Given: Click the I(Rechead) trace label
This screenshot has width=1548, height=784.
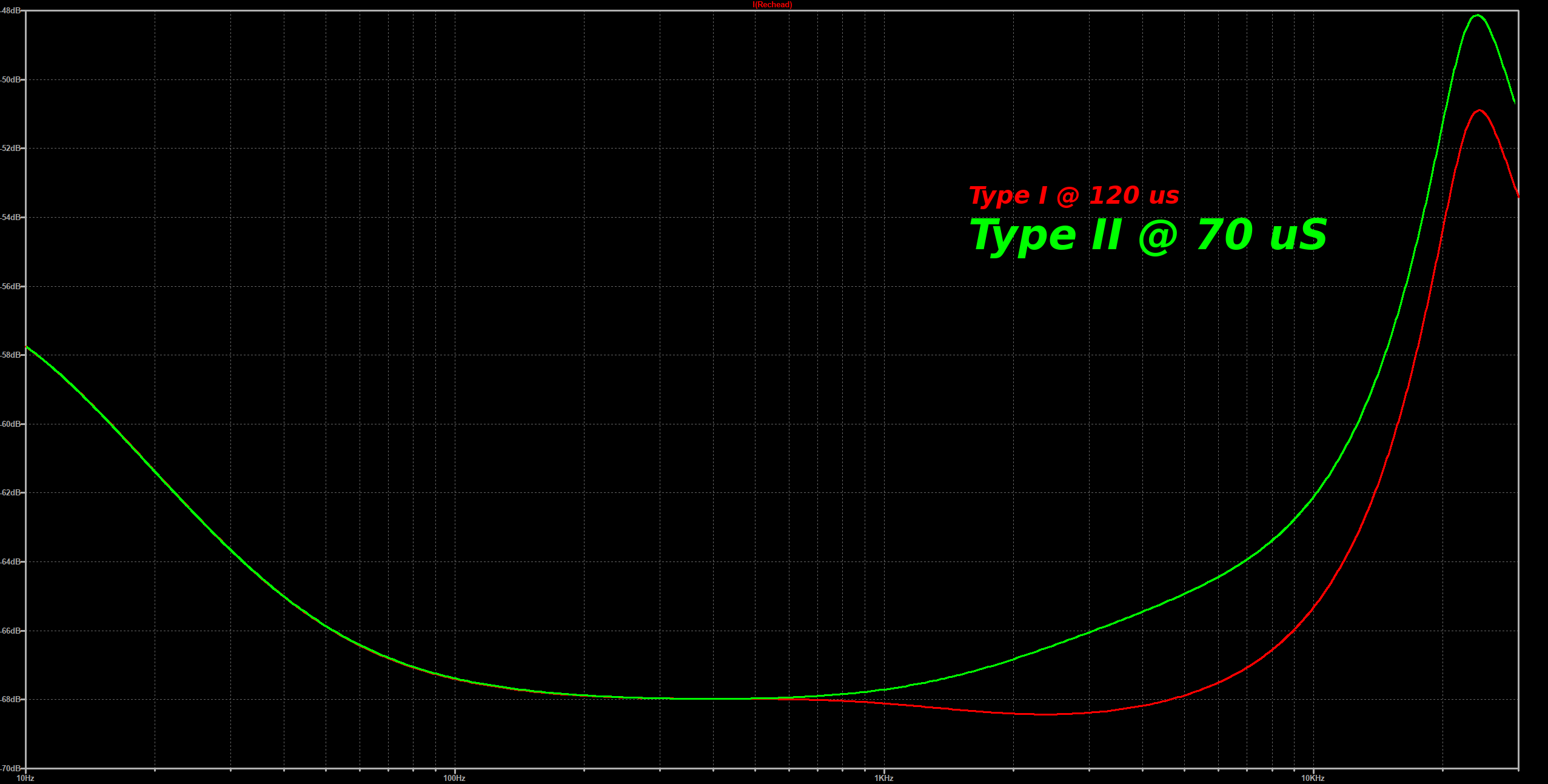Looking at the screenshot, I should tap(772, 5).
